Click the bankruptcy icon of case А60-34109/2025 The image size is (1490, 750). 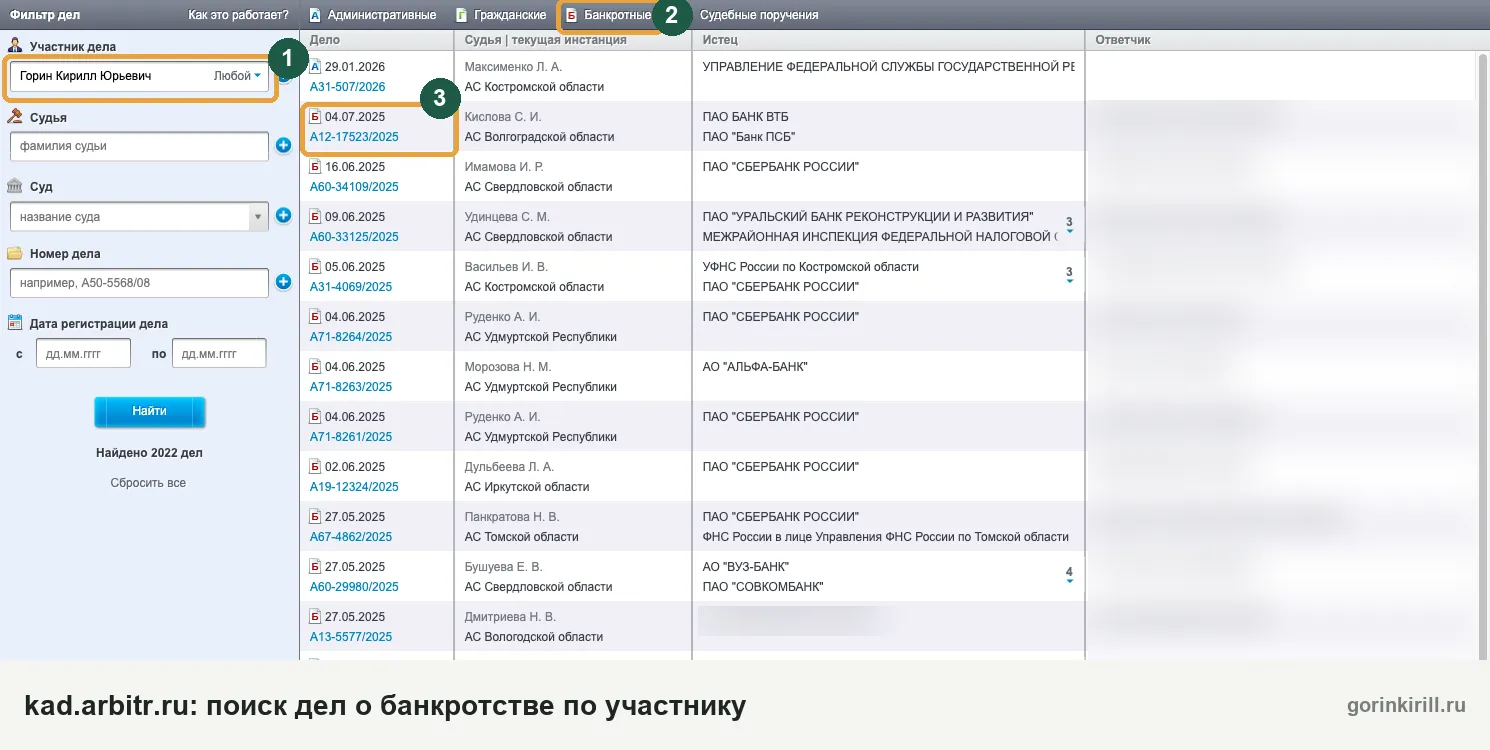315,166
